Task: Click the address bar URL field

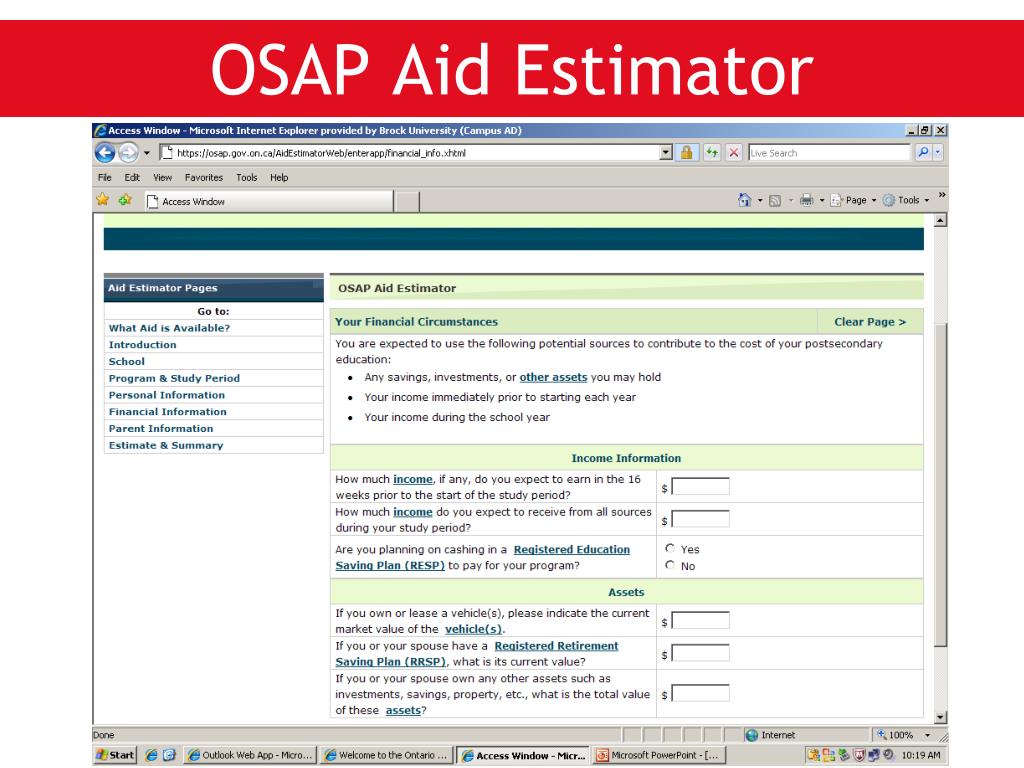Action: click(x=409, y=153)
